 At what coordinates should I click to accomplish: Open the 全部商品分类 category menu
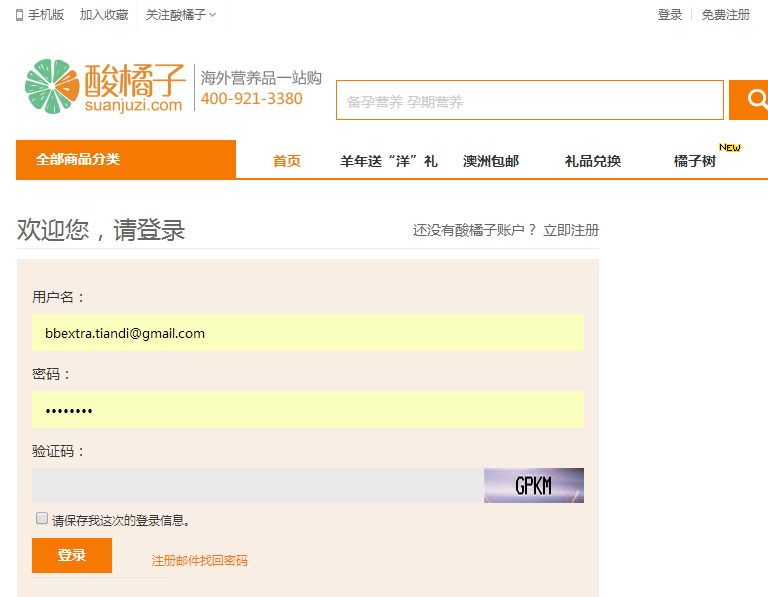pyautogui.click(x=126, y=160)
